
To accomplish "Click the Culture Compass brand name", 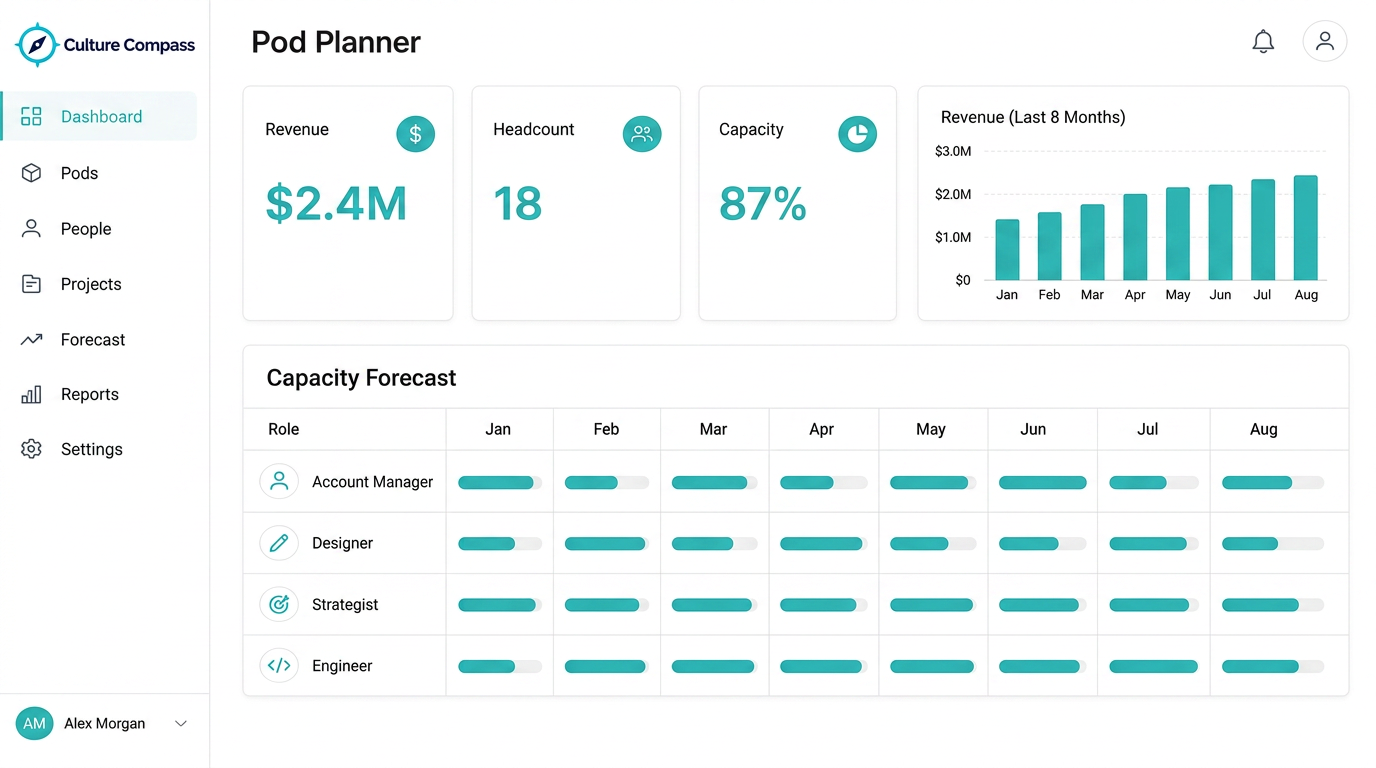I will pyautogui.click(x=129, y=45).
